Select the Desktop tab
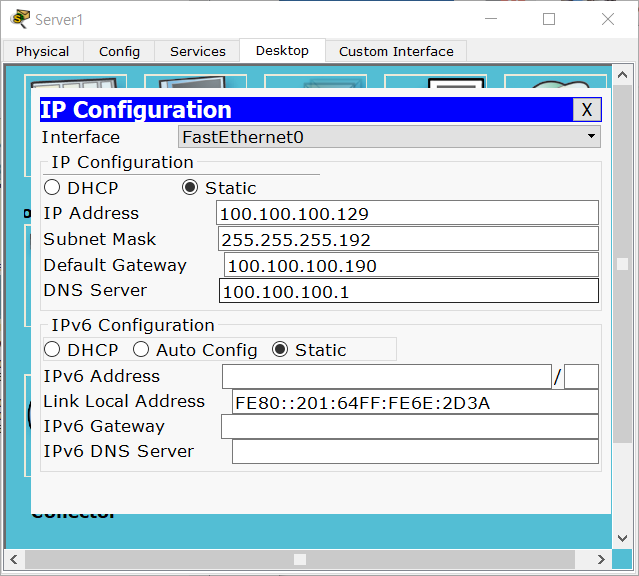Viewport: 639px width, 576px height. (x=282, y=51)
